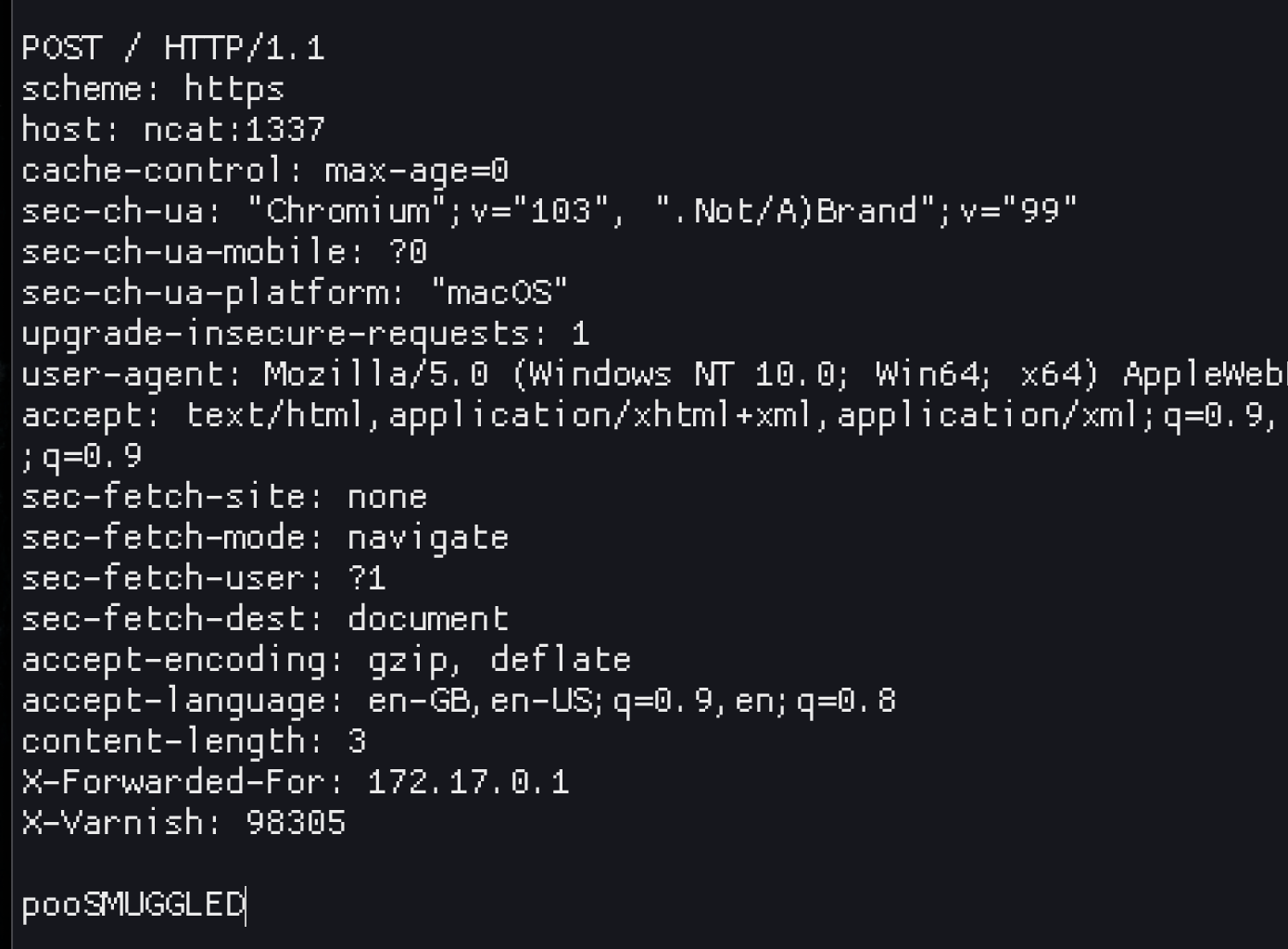Click the sec-fetch-user: ?1 line
The image size is (1288, 949).
[x=204, y=578]
